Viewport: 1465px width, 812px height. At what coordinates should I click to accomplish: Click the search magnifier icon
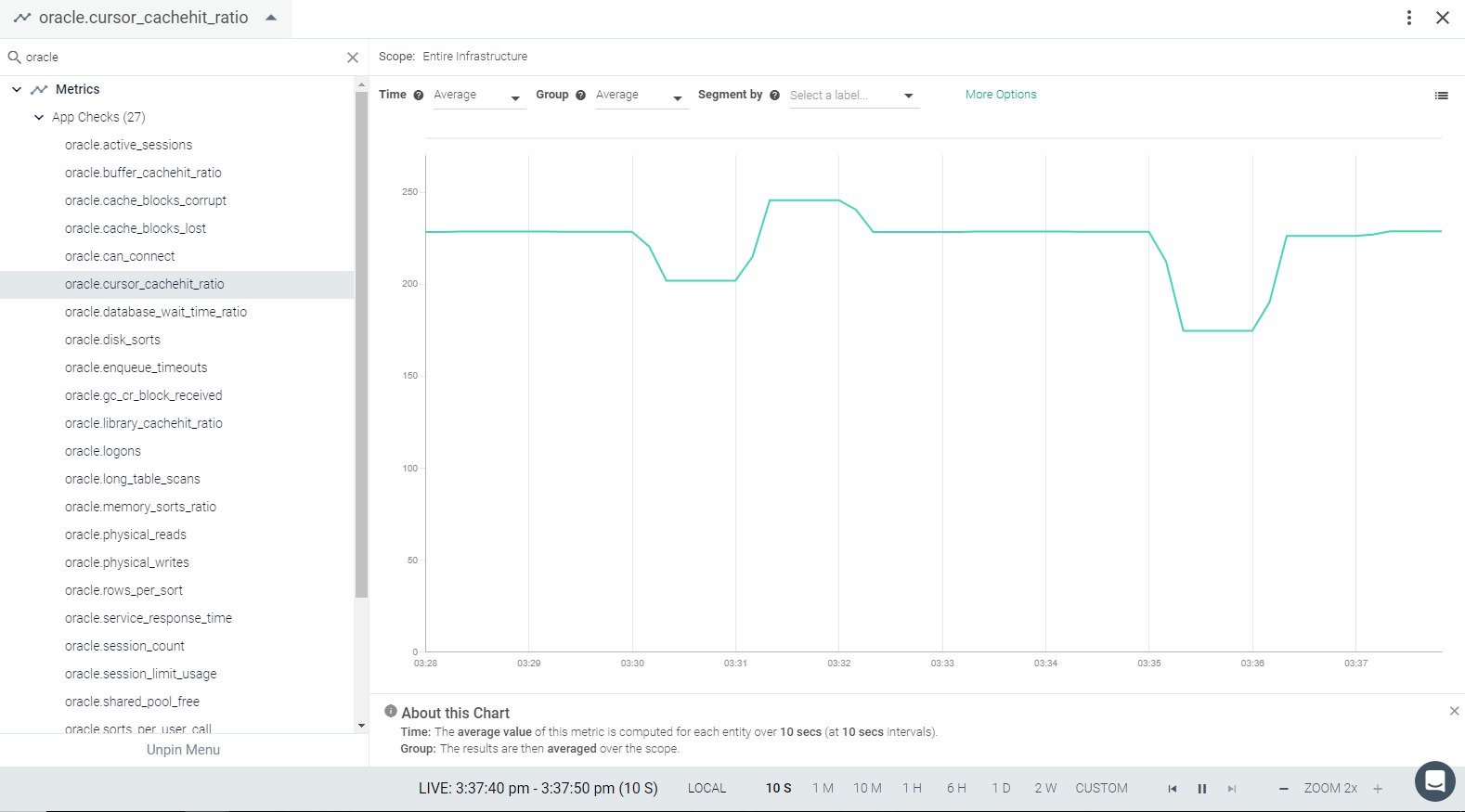14,58
